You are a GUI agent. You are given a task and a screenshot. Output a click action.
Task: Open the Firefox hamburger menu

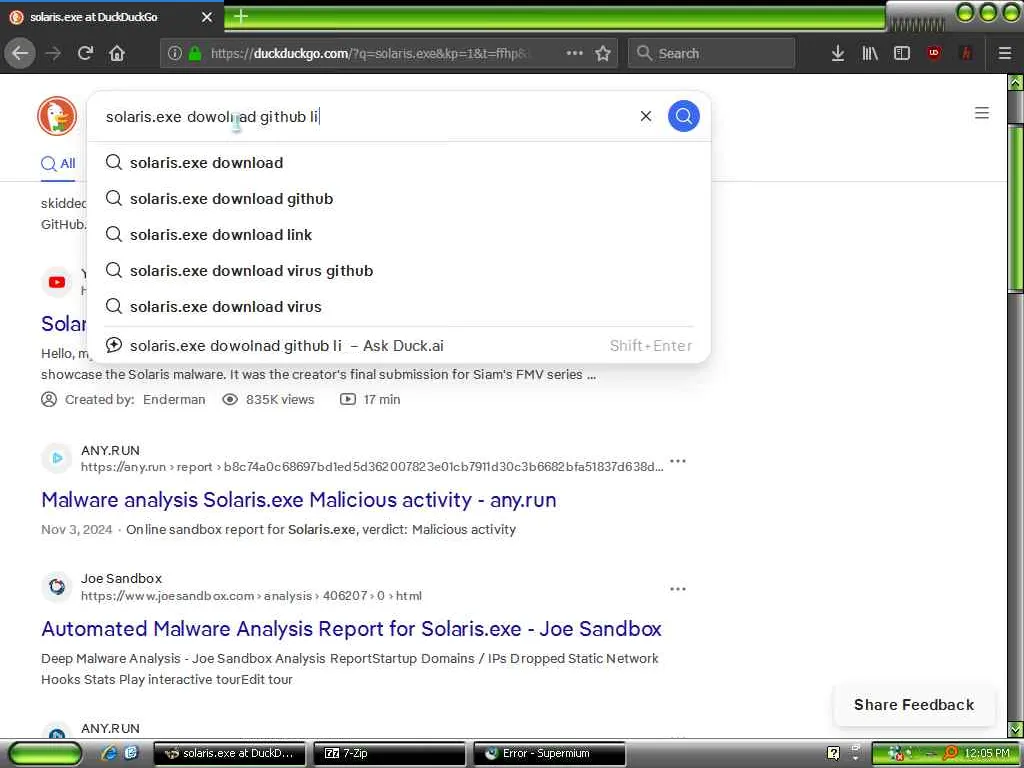(1005, 54)
